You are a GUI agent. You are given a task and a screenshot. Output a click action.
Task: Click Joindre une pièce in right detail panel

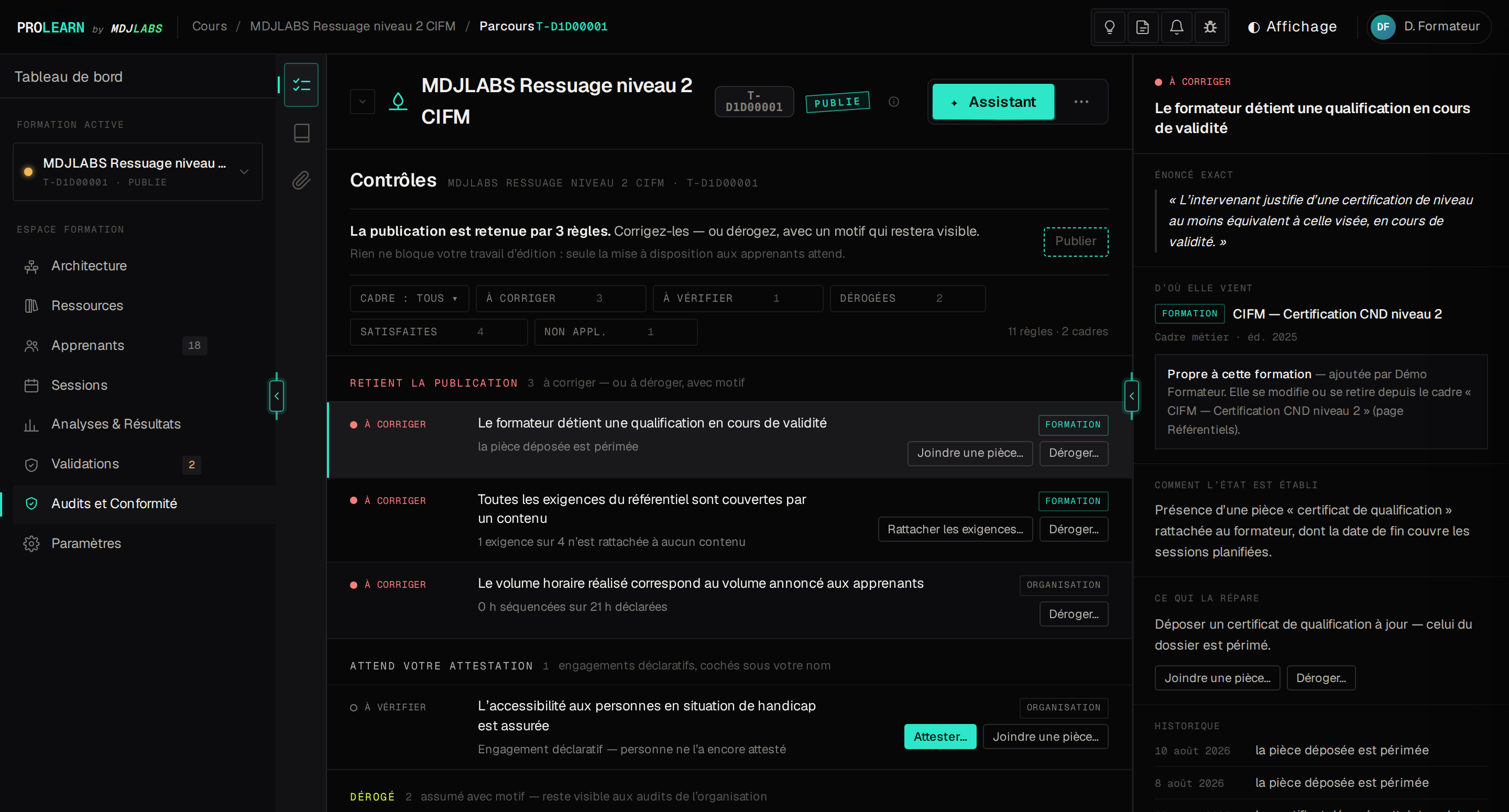(x=1217, y=678)
